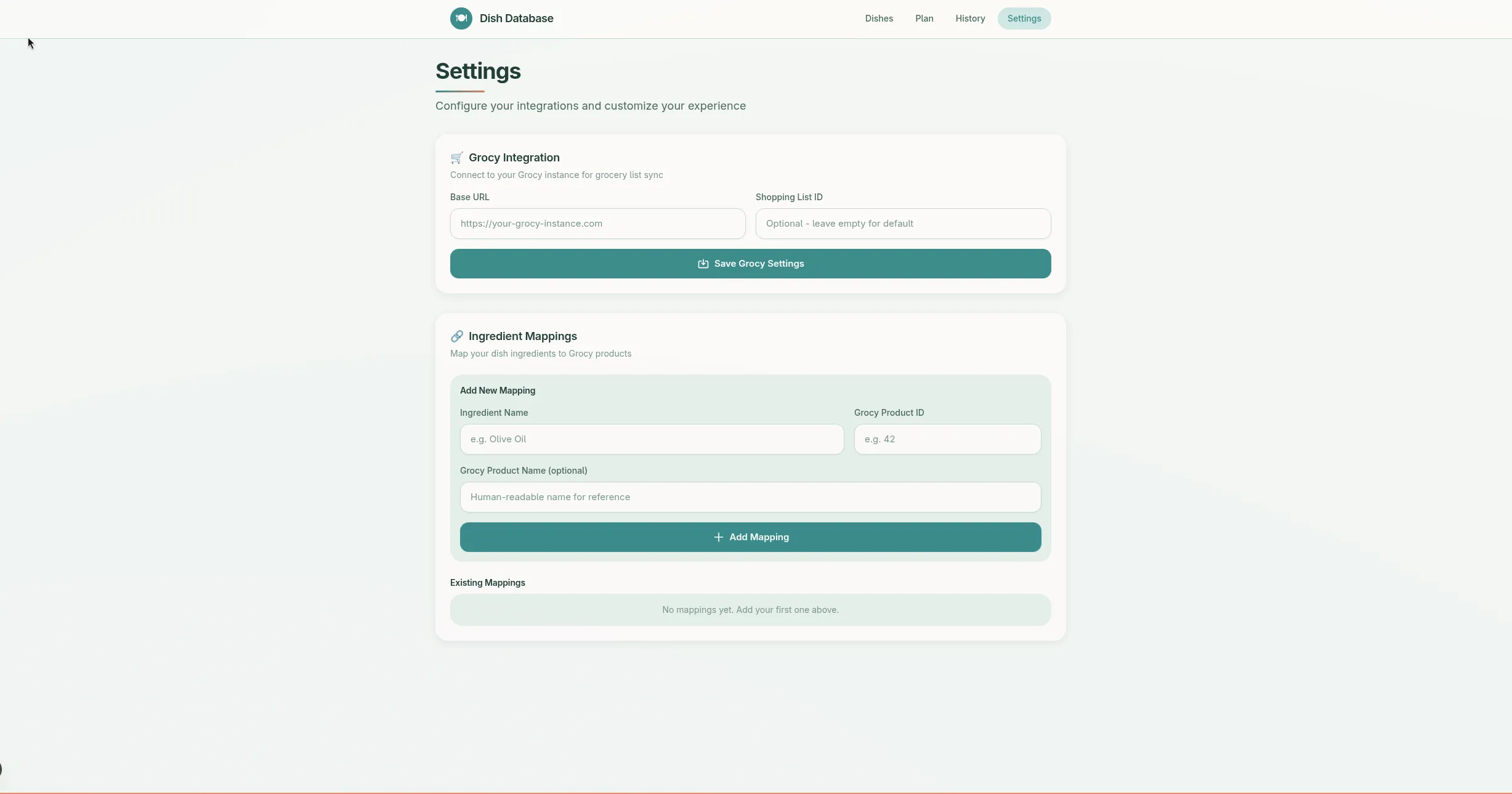
Task: Click the plus icon on Add Mapping button
Action: pos(718,537)
